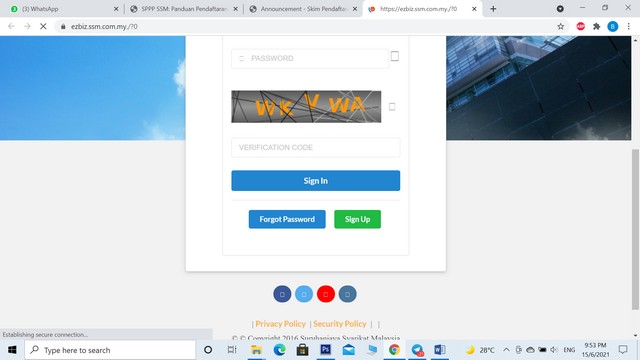640x360 pixels.
Task: Open the Extensions puzzle icon
Action: (x=597, y=27)
